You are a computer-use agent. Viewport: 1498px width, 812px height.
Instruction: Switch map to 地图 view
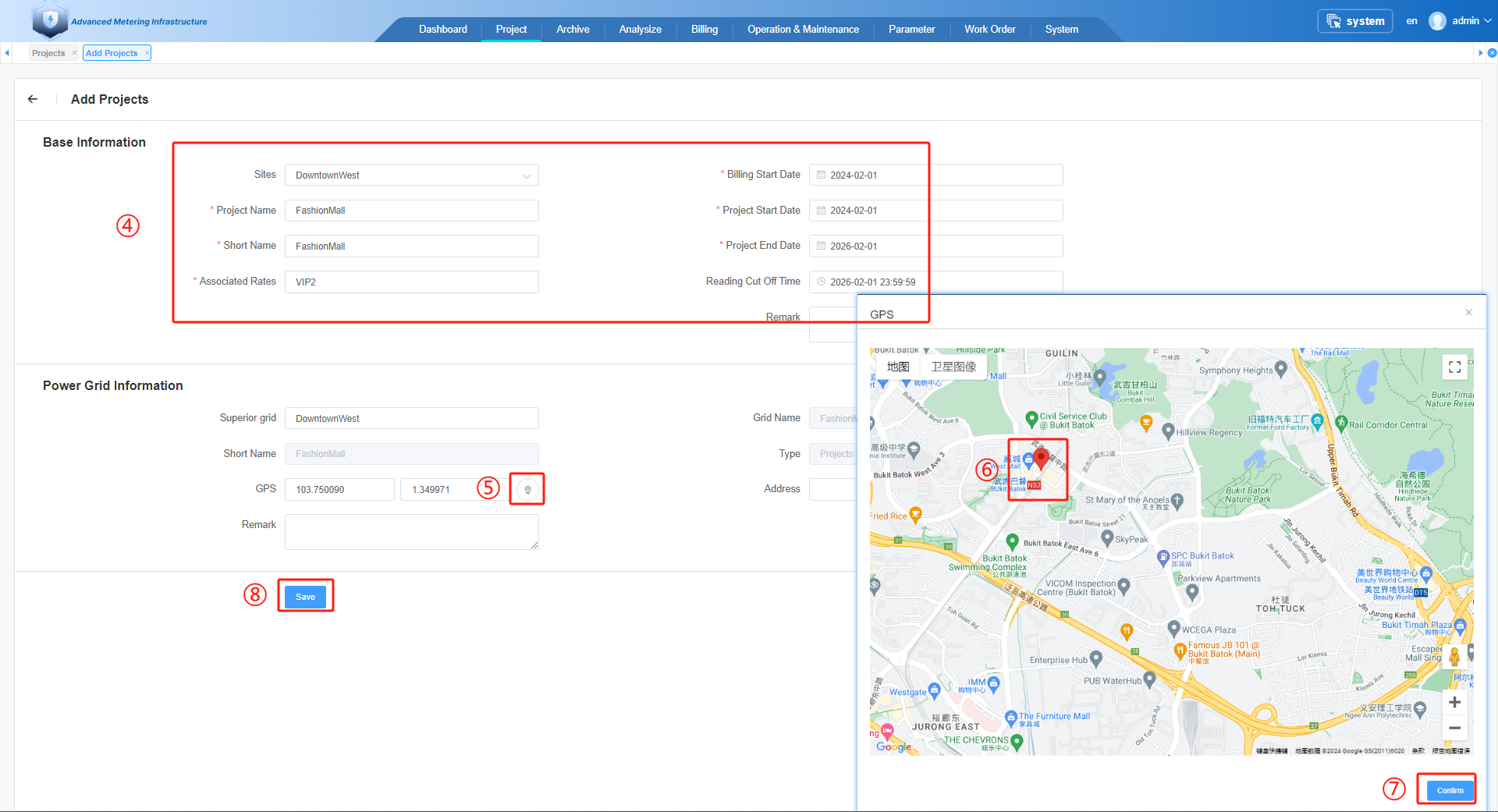point(898,367)
